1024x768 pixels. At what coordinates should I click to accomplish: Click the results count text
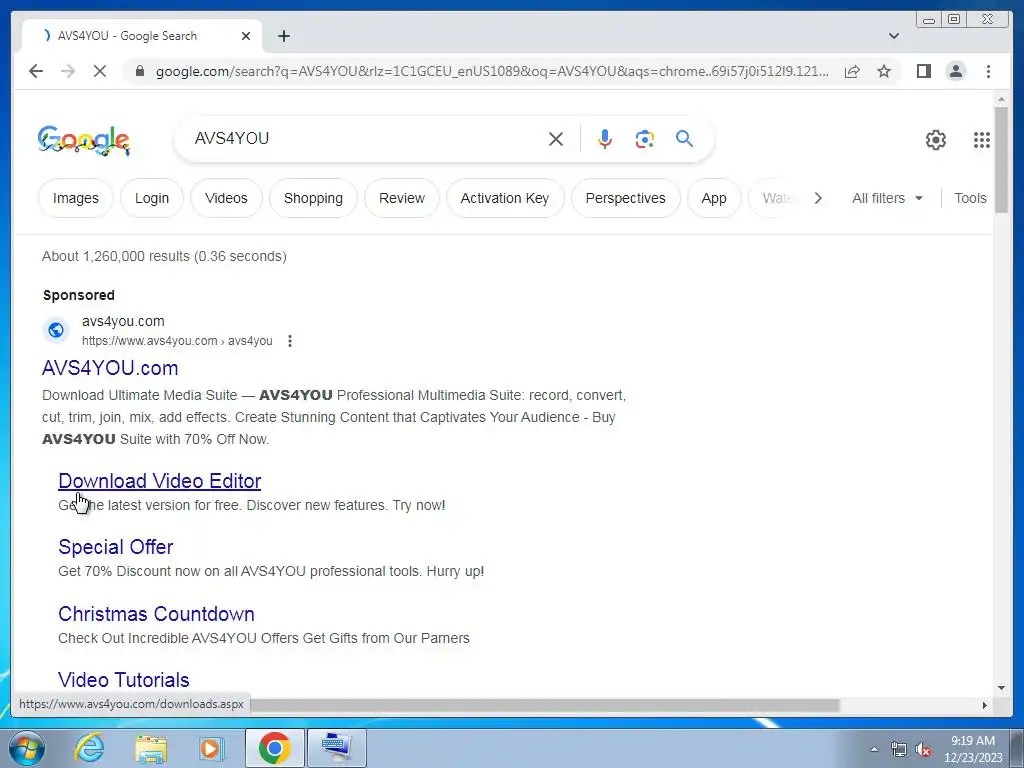point(164,256)
